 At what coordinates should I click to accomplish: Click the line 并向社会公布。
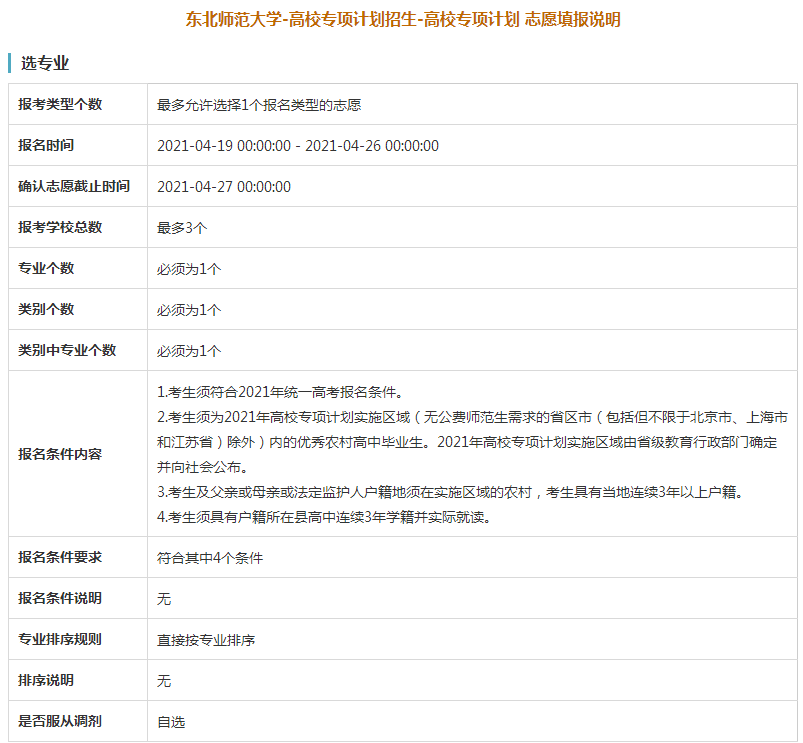202,468
